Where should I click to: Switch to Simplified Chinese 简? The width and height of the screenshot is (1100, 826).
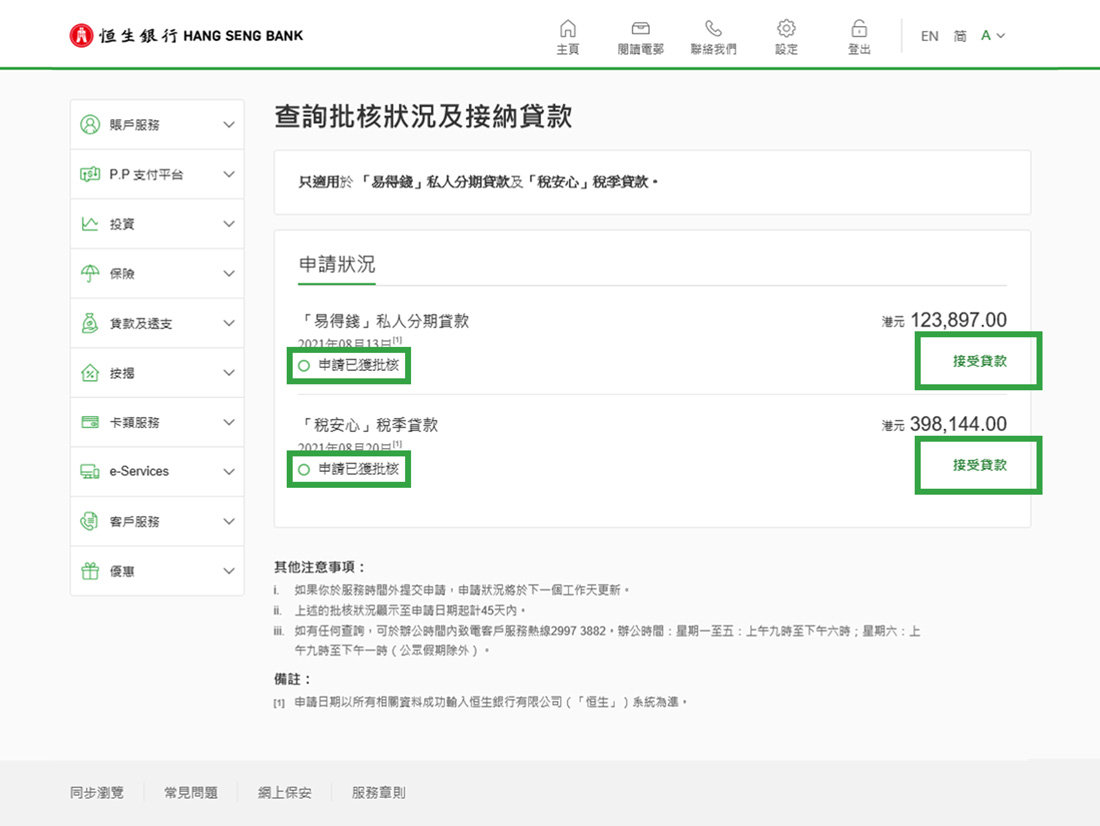tap(960, 36)
